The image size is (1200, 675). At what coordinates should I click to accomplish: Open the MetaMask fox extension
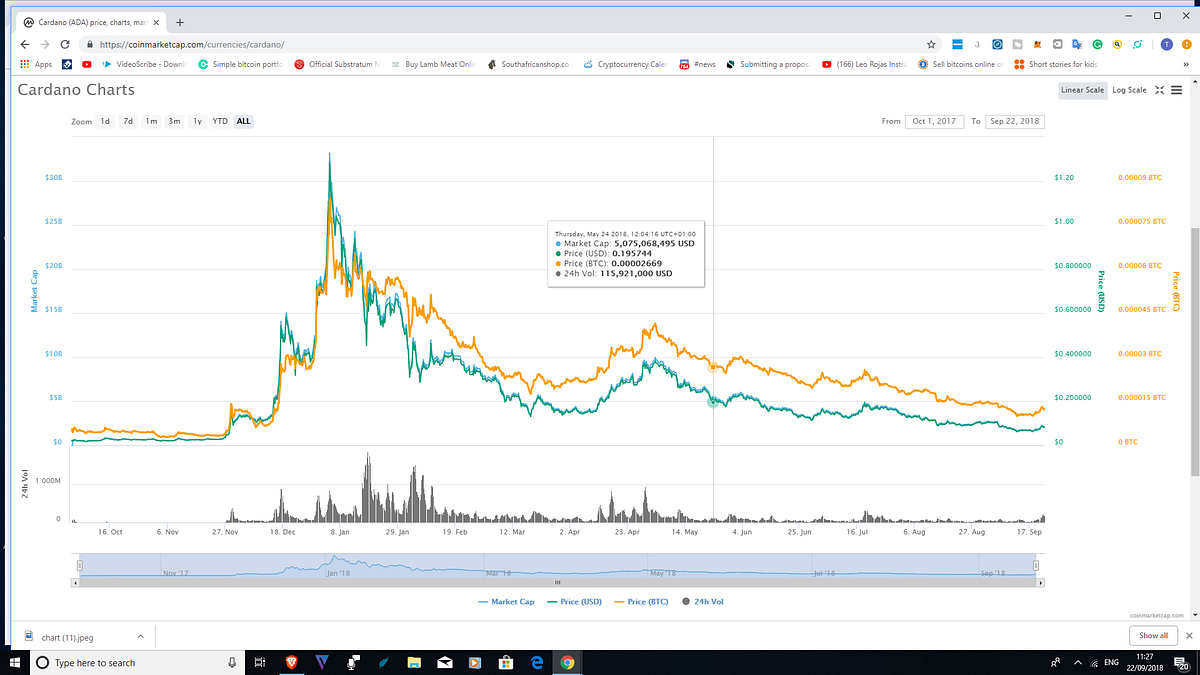(1035, 44)
